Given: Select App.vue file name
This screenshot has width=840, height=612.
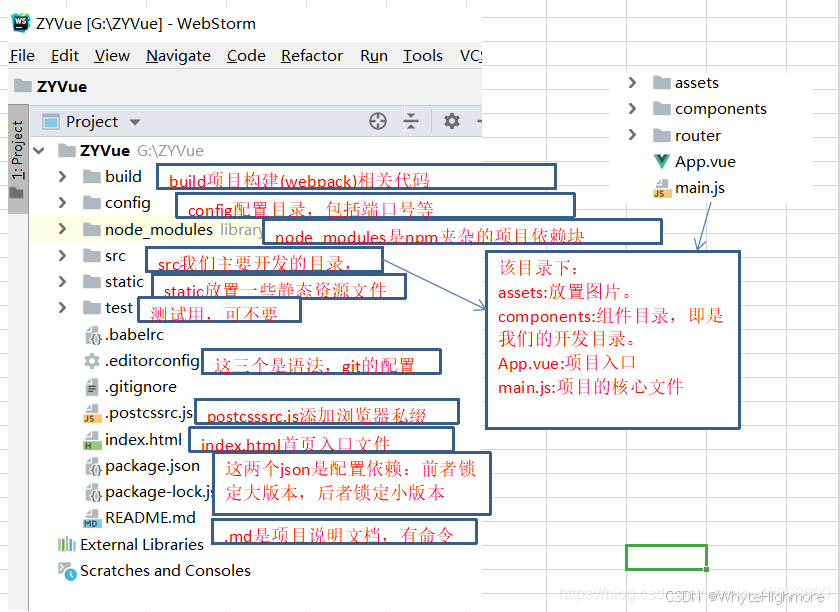Looking at the screenshot, I should click(x=705, y=161).
